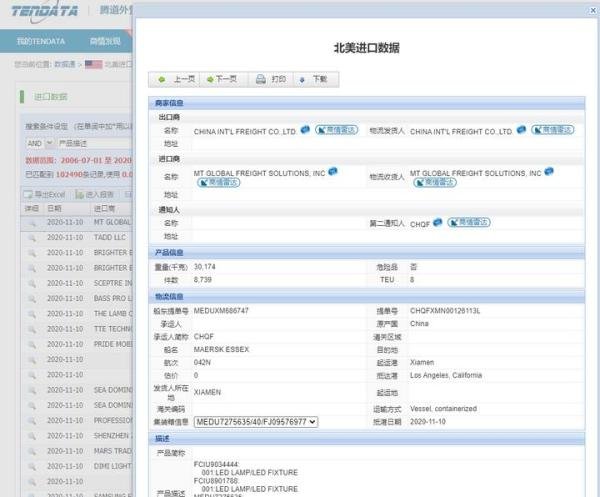Open detail magnifier for MARS TRAD row
Image resolution: width=600 pixels, height=497 pixels.
click(x=32, y=451)
